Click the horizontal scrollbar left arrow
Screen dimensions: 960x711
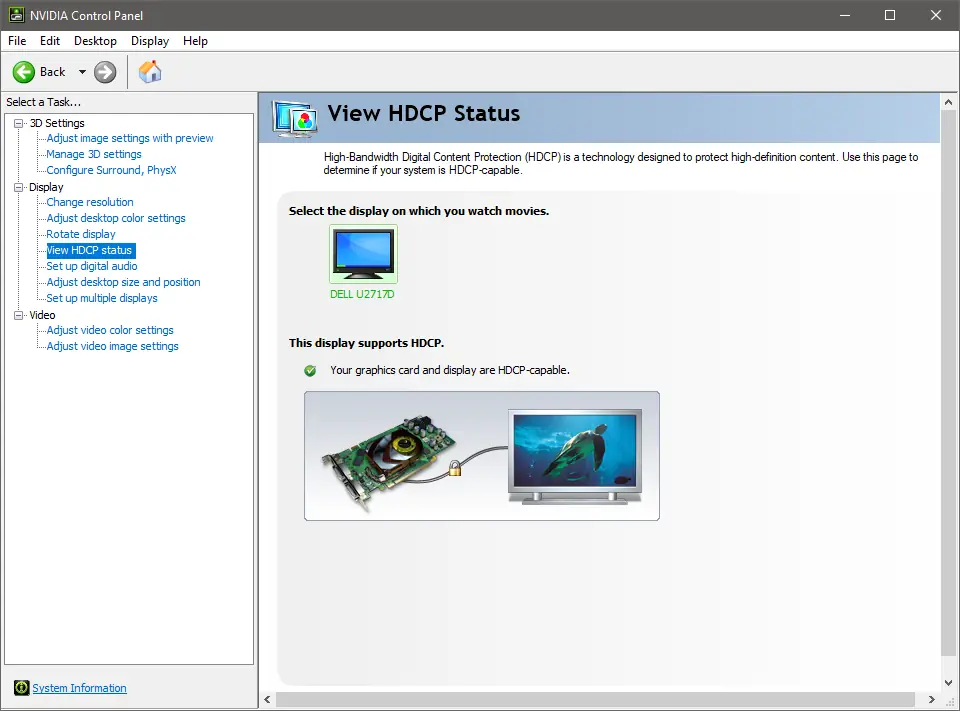click(x=267, y=699)
